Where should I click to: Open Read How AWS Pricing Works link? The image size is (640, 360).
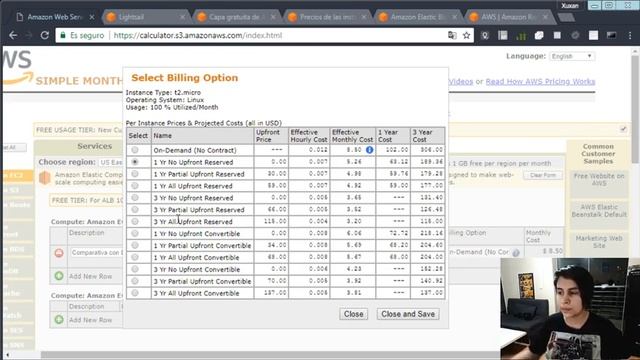[540, 82]
